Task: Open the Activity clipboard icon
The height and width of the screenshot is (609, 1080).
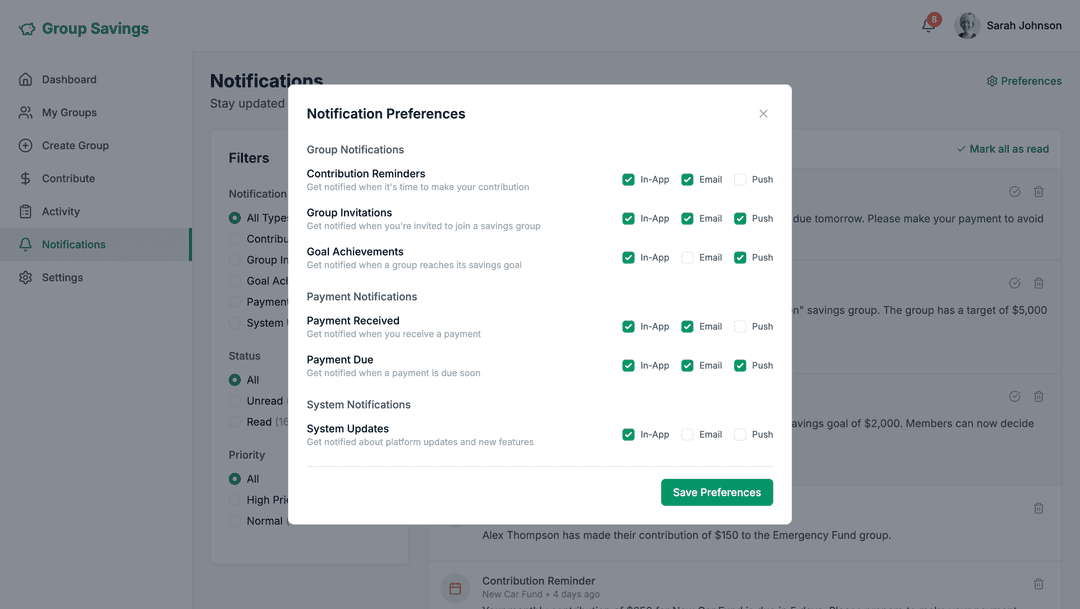Action: [24, 211]
